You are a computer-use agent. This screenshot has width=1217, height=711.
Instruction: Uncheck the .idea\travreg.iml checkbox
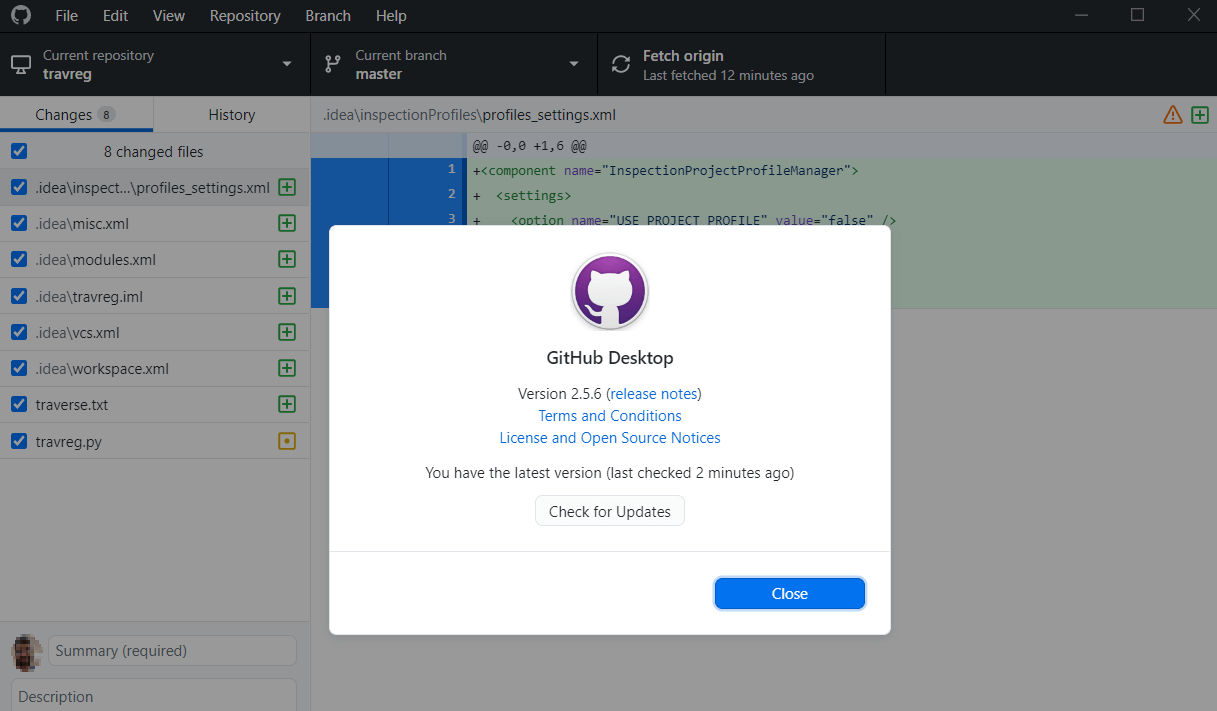click(x=19, y=296)
